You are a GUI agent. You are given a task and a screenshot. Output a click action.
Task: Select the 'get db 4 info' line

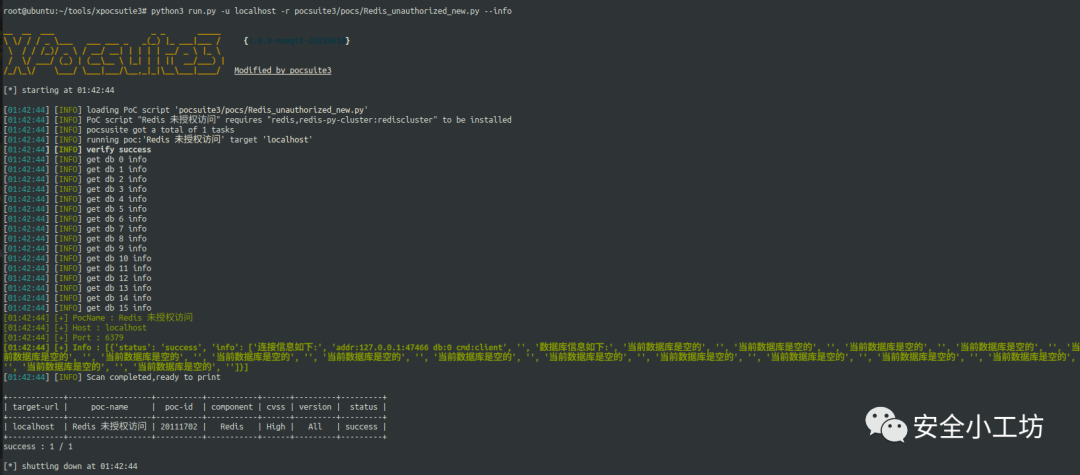pos(75,199)
